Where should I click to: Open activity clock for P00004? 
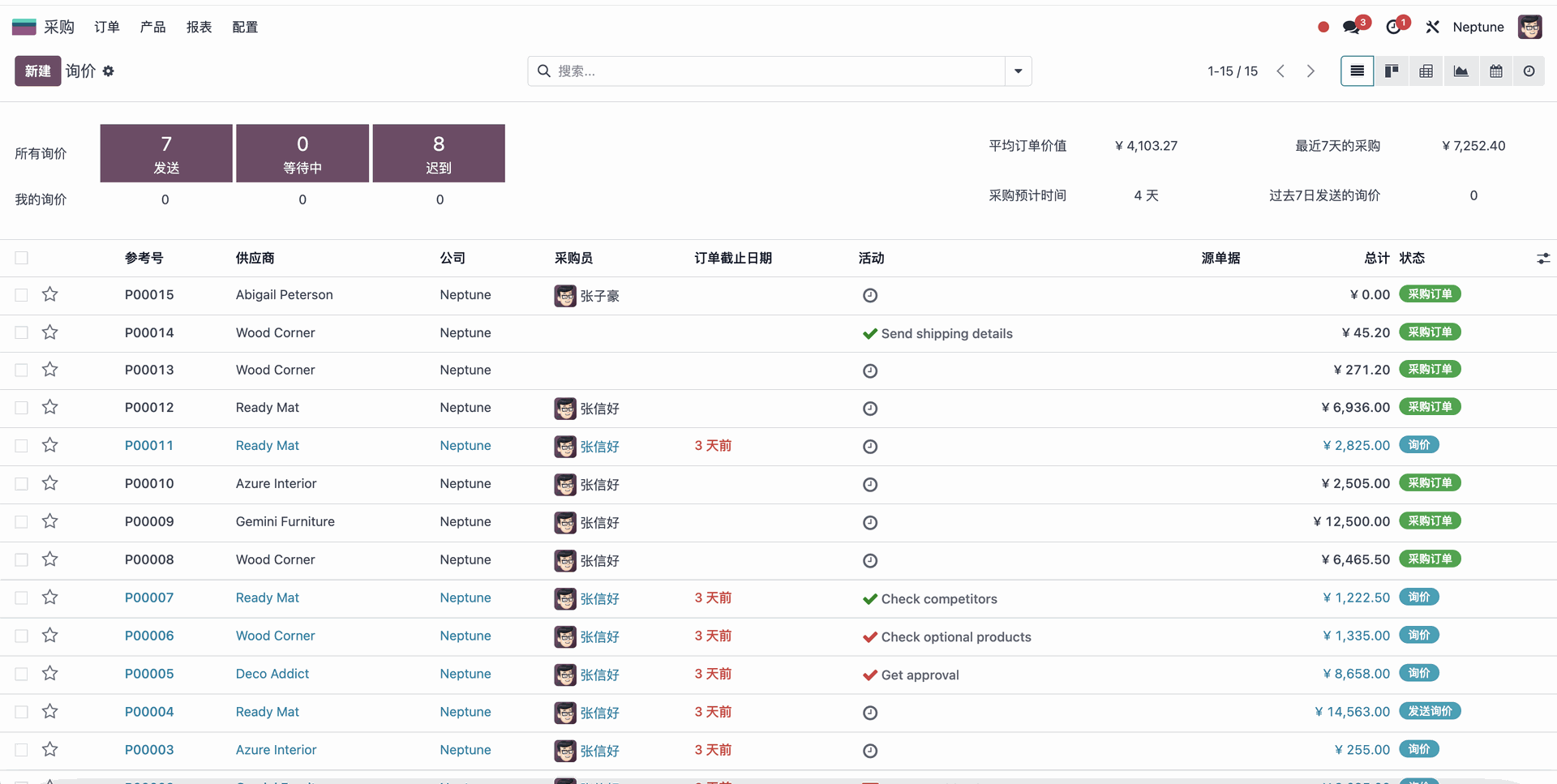870,713
